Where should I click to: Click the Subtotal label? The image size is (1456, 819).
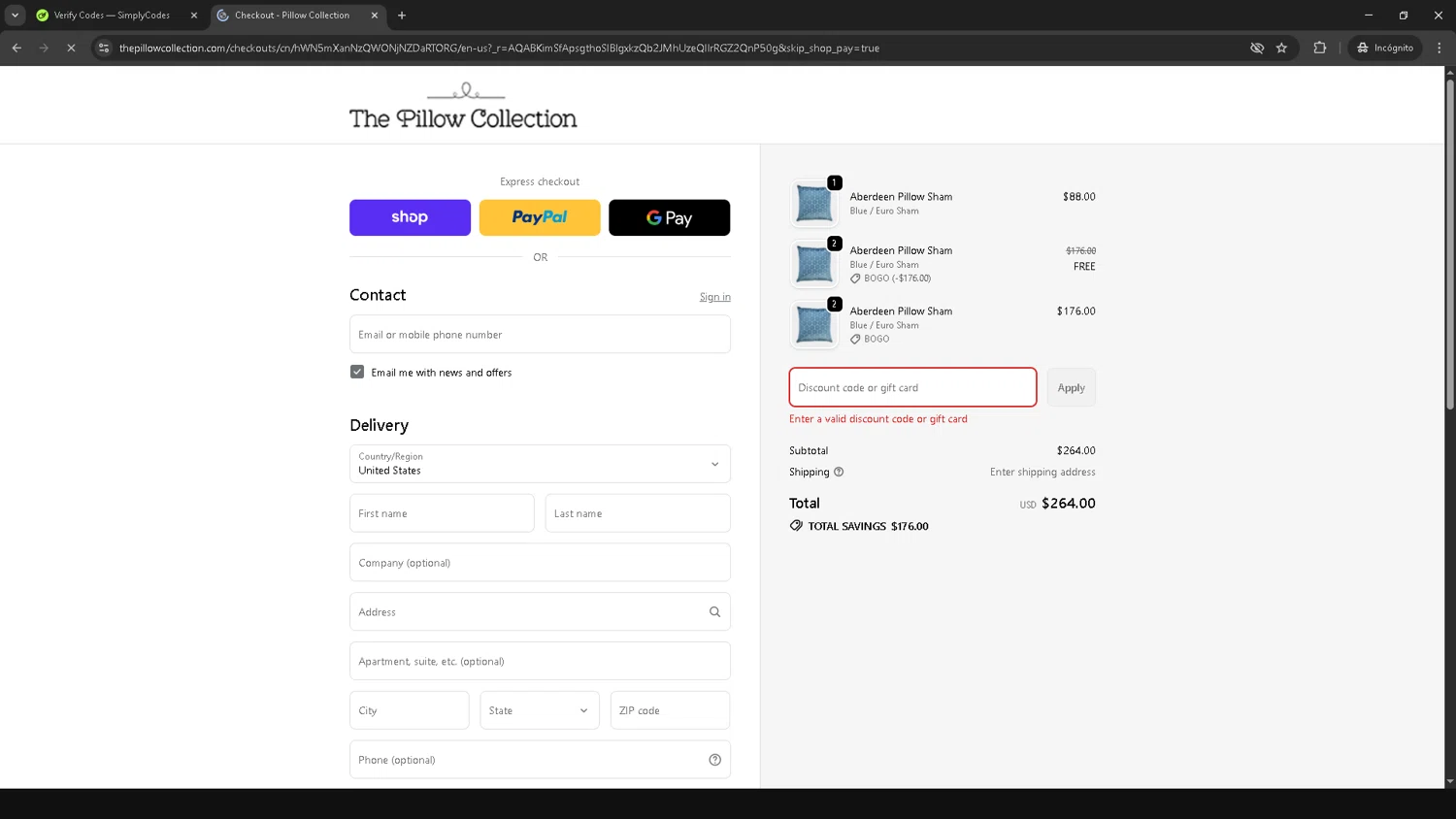[x=809, y=451]
